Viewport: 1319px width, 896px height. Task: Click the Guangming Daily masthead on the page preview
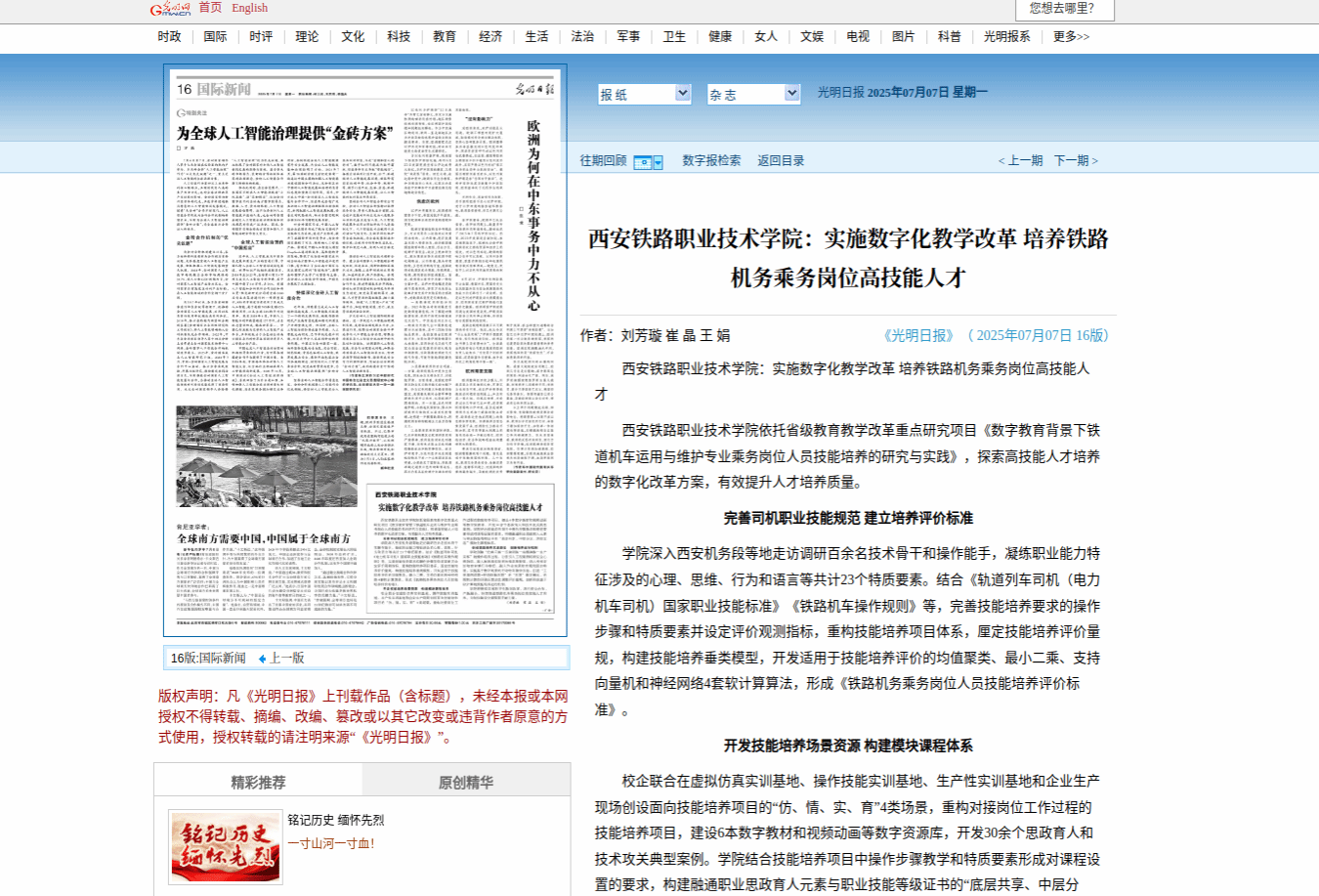click(534, 89)
